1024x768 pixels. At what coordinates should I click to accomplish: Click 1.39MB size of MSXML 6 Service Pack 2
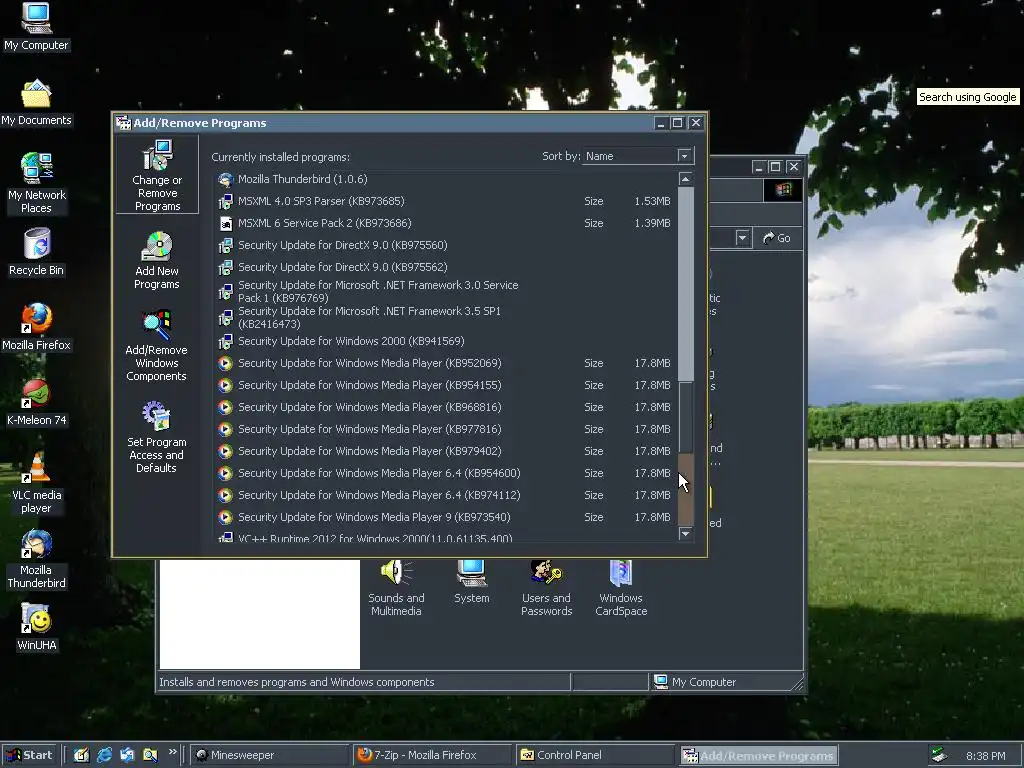tap(652, 223)
